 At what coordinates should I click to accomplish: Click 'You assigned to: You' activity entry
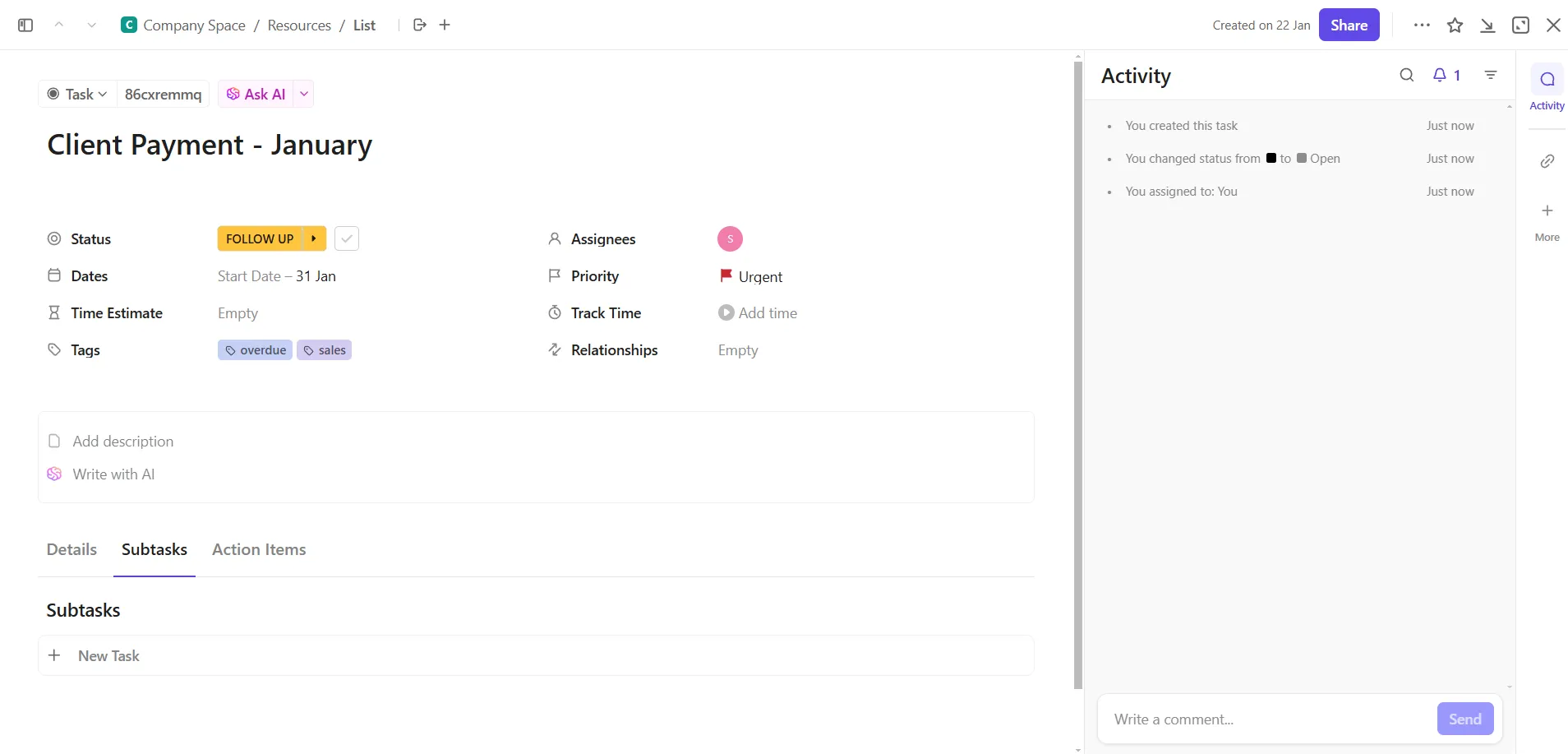[x=1182, y=192]
